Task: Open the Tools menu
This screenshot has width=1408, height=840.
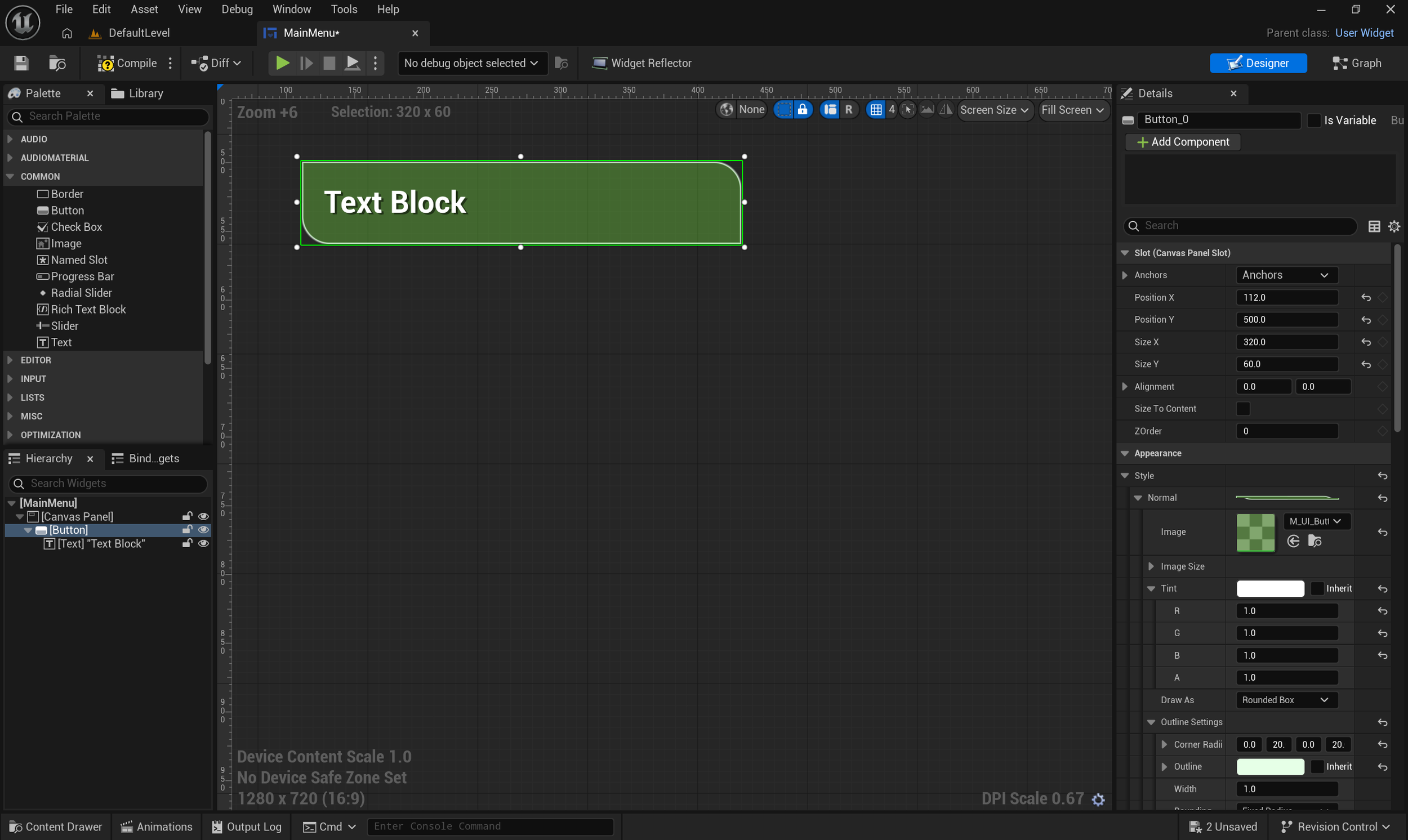Action: coord(344,9)
